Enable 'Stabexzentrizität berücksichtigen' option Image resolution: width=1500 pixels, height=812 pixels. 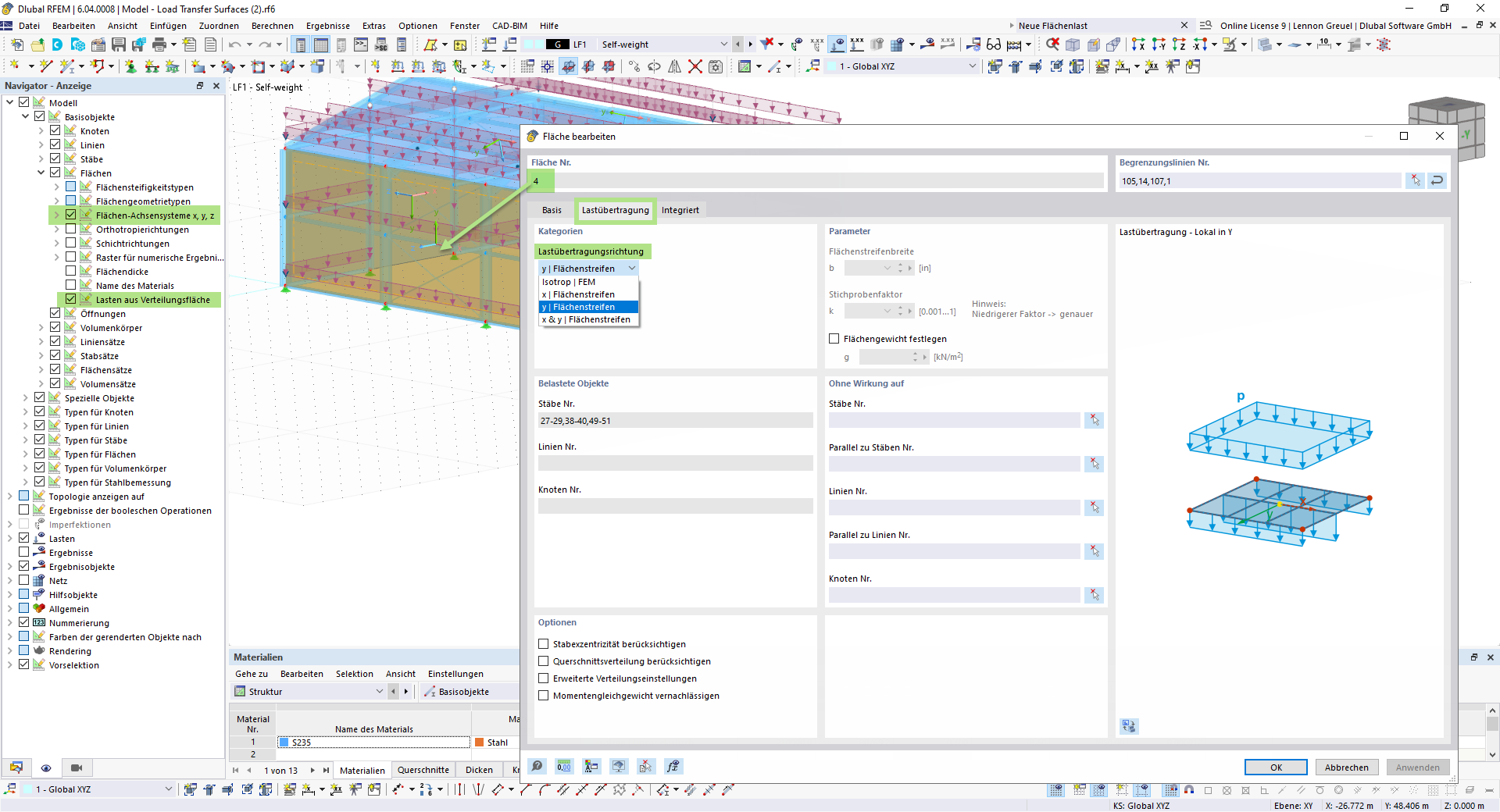[x=544, y=644]
